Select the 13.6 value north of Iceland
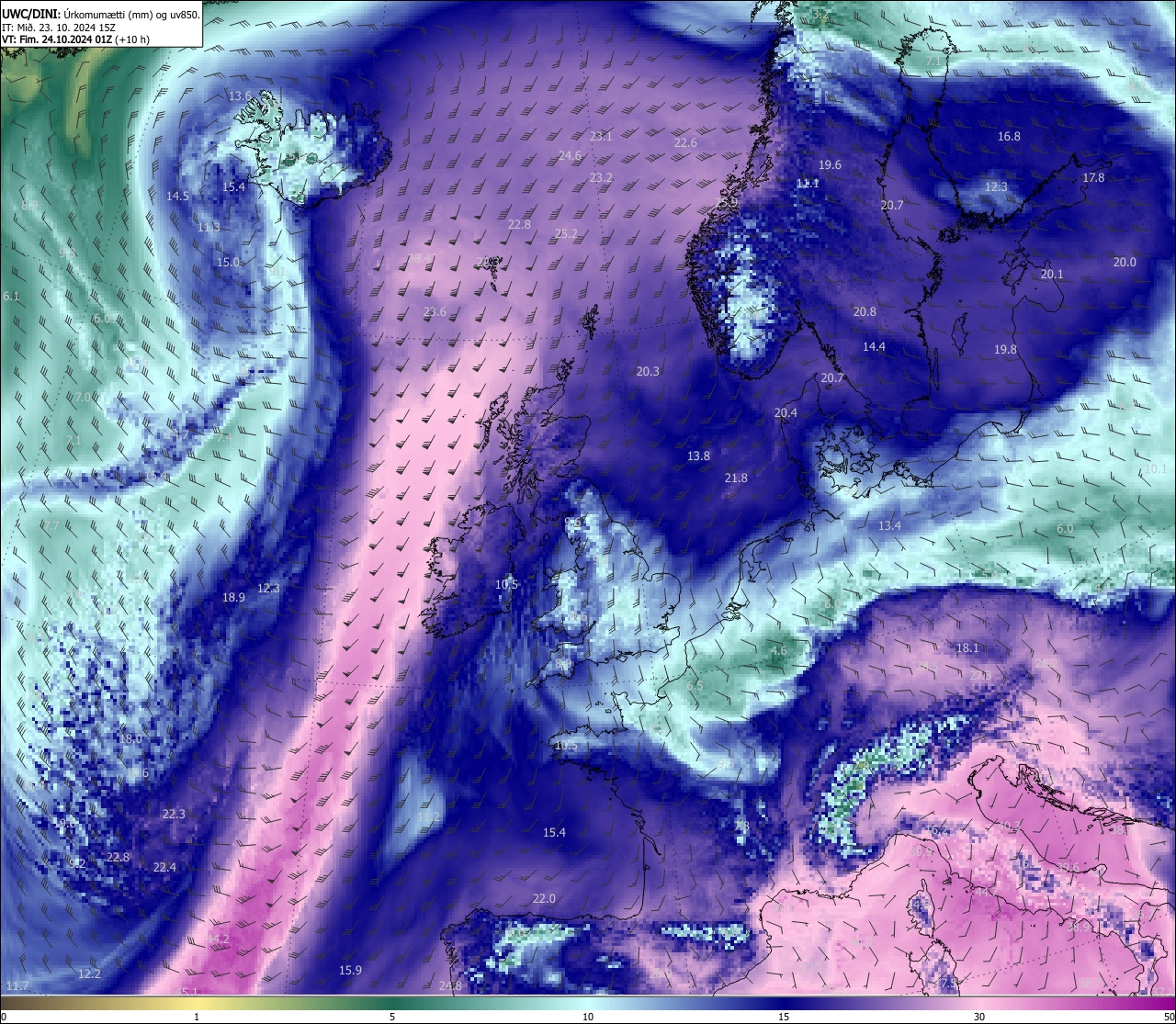 coord(240,96)
